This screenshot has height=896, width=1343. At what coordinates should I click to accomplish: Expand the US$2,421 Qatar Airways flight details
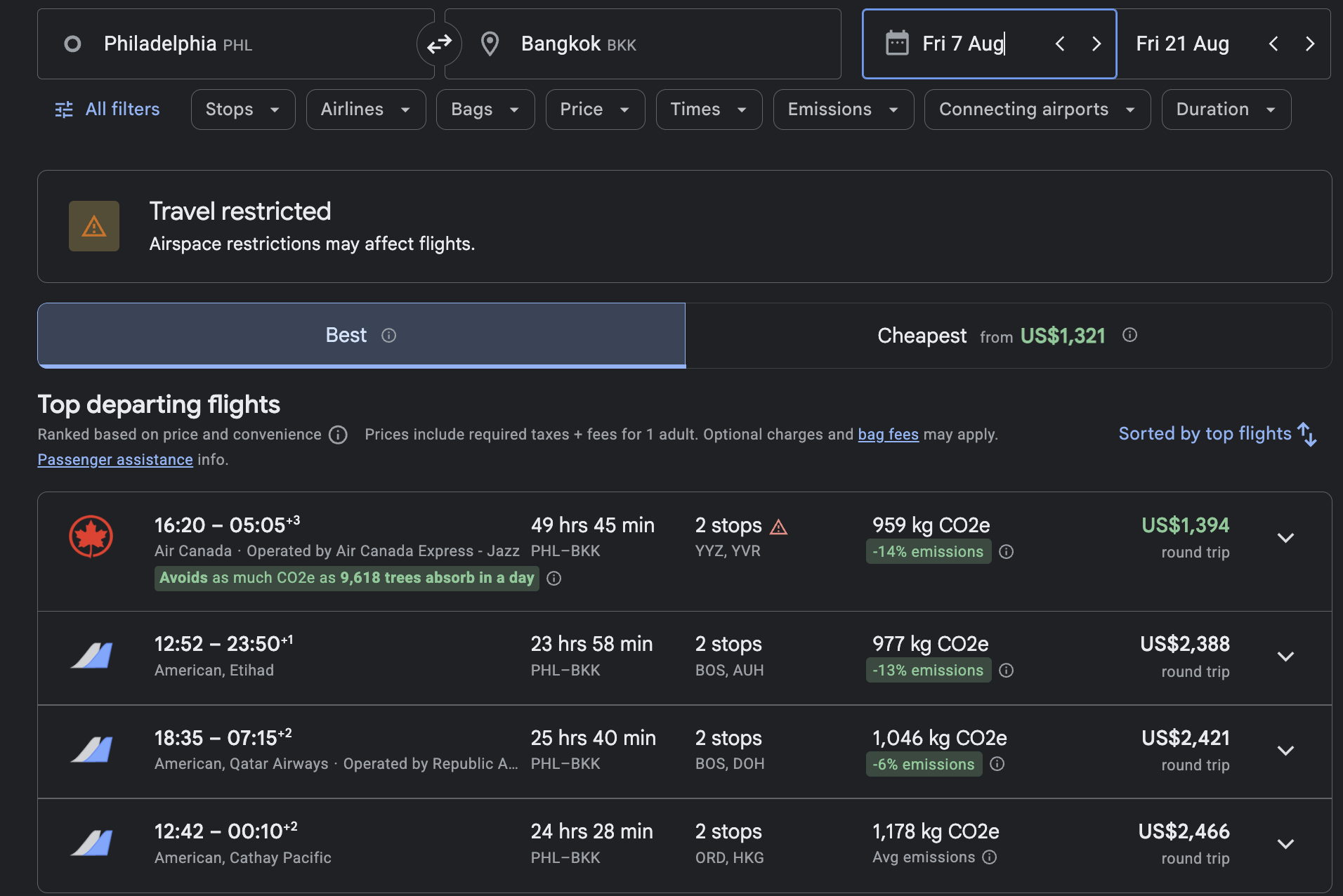tap(1285, 751)
